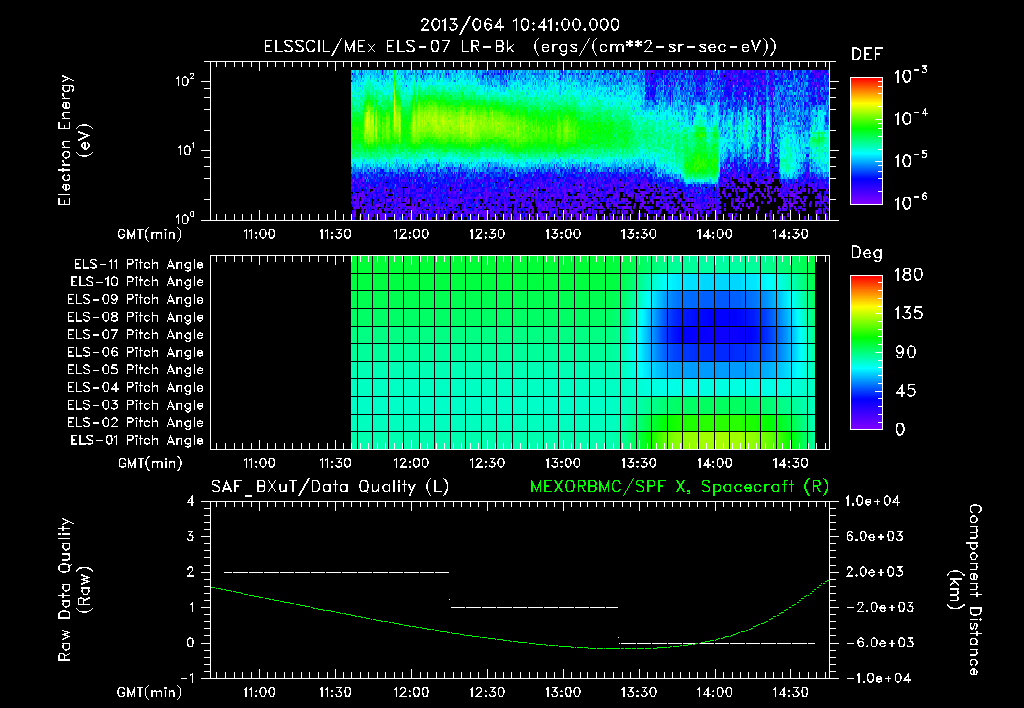Screen dimensions: 1024x708
Task: Click 13:30 tick label under the pitch angle panel
Action: click(x=639, y=463)
